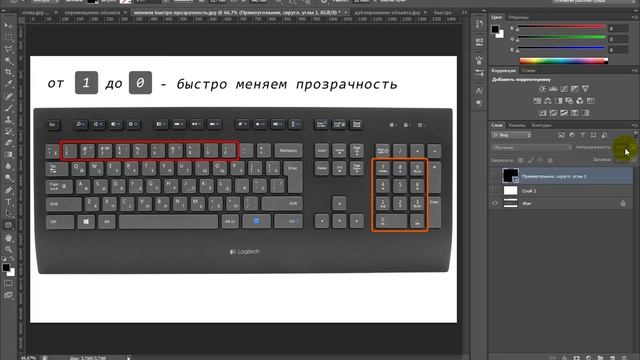Change screen mode button in toolbar
This screenshot has width=640, height=360.
pos(8,295)
